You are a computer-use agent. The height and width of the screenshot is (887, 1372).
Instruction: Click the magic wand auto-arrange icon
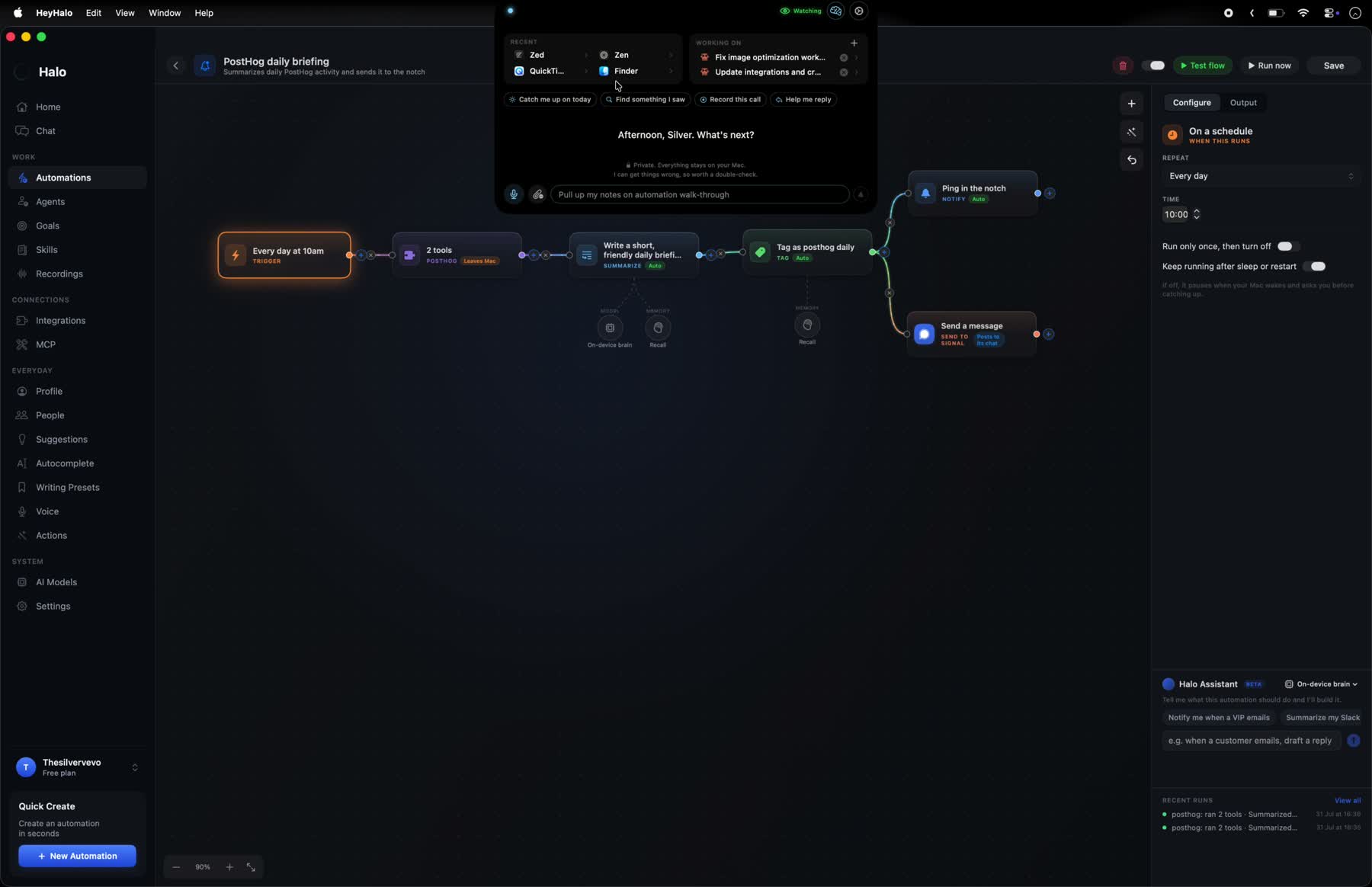[1132, 133]
